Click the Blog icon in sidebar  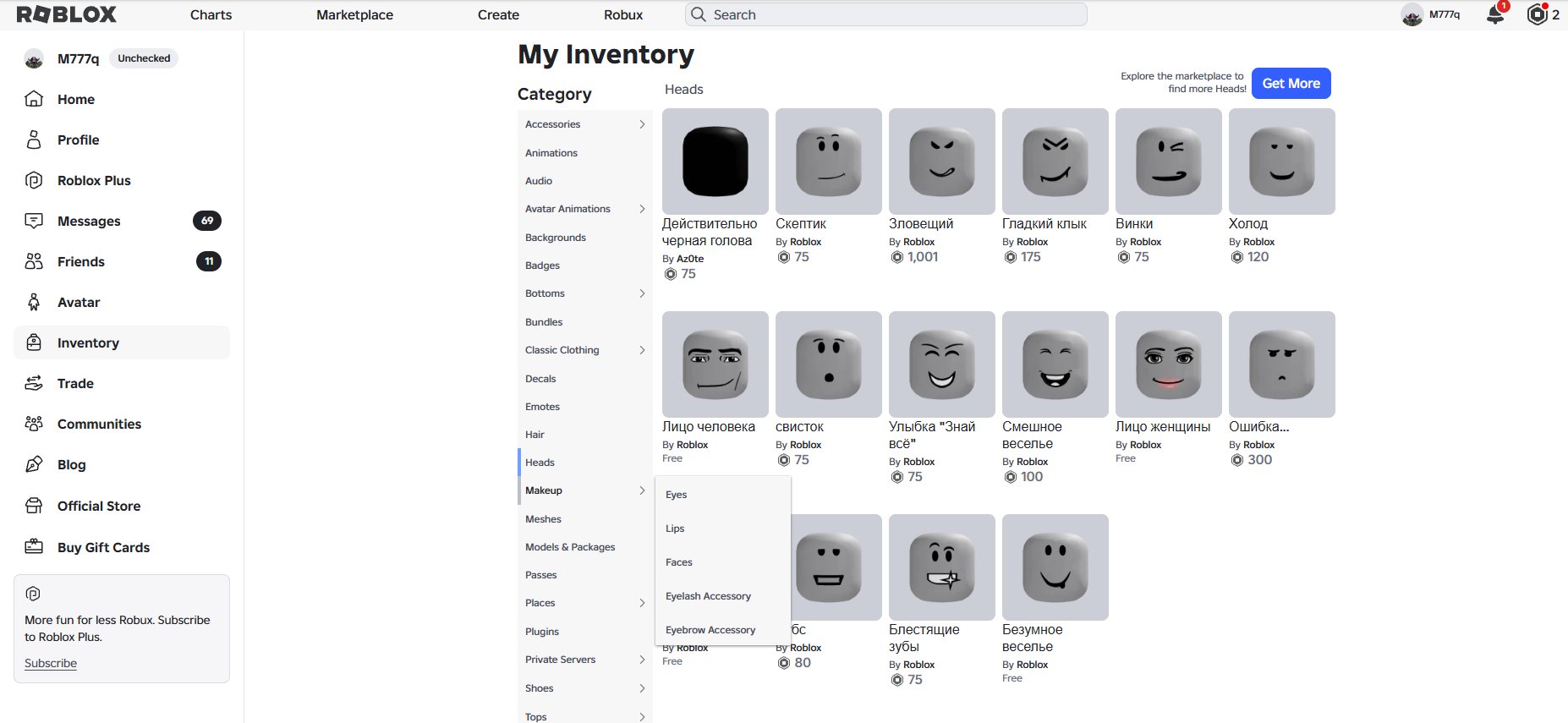[34, 464]
